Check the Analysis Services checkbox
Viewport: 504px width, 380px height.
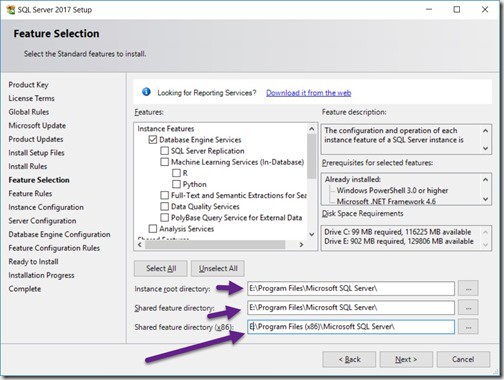pos(153,229)
